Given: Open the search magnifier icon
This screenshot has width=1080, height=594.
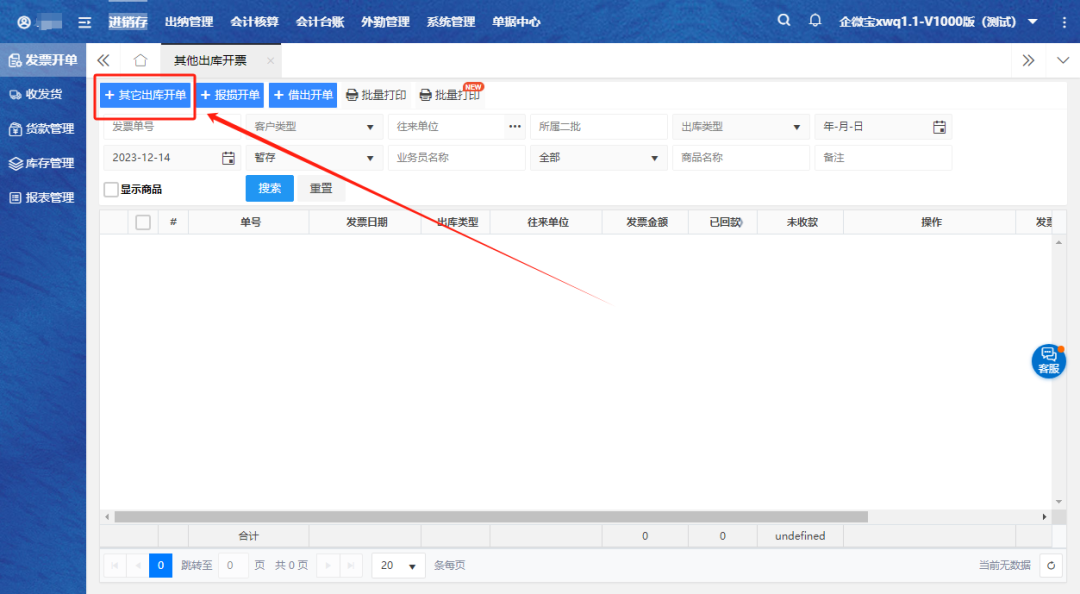Looking at the screenshot, I should (x=784, y=21).
